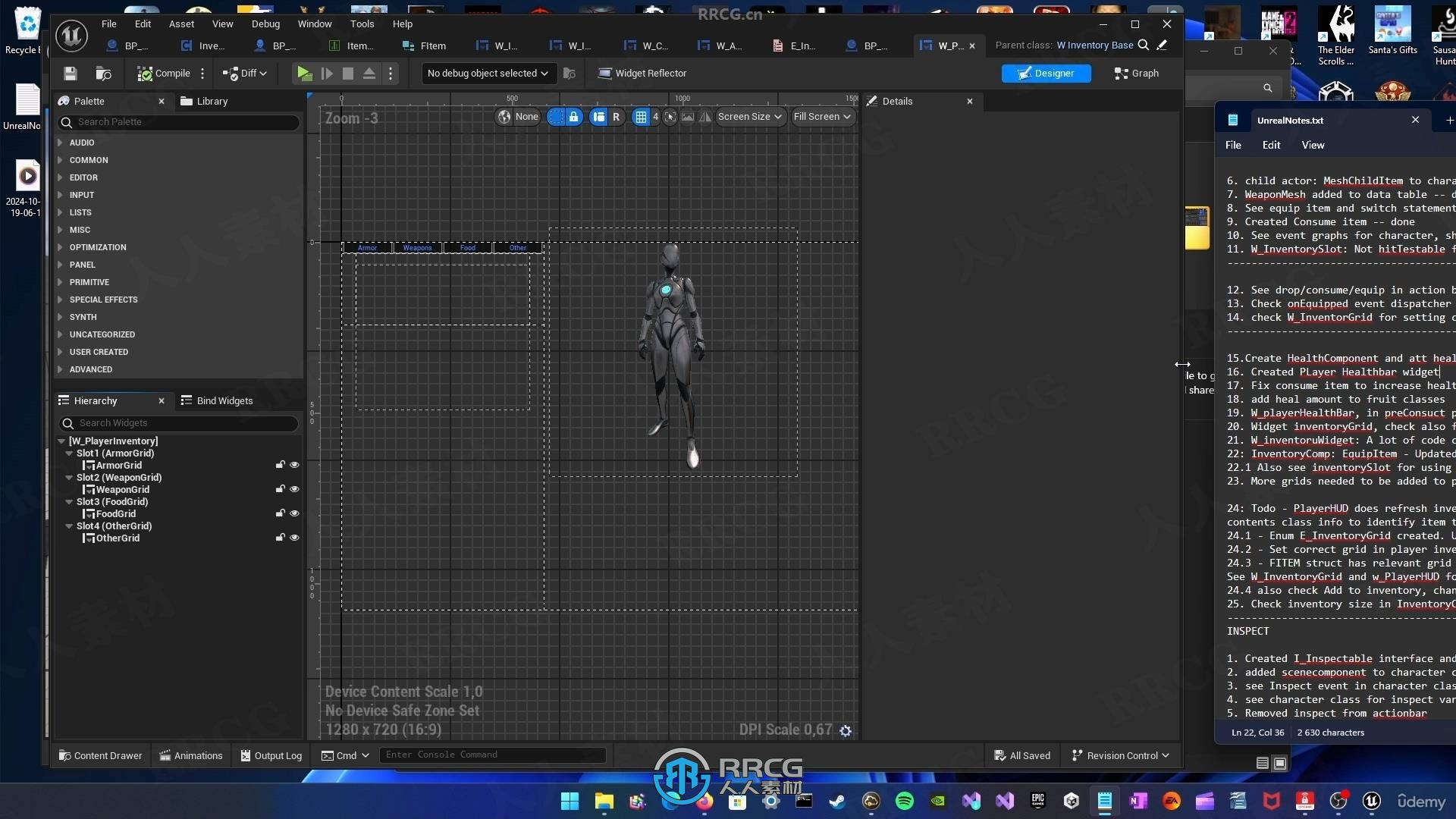Click DPI Scale settings gear
The height and width of the screenshot is (819, 1456).
(x=846, y=731)
